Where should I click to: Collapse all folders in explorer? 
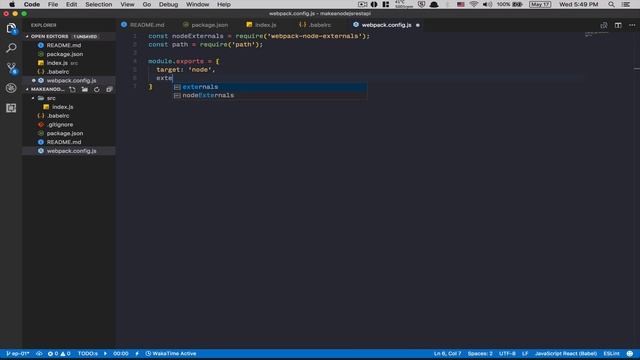pyautogui.click(x=109, y=89)
